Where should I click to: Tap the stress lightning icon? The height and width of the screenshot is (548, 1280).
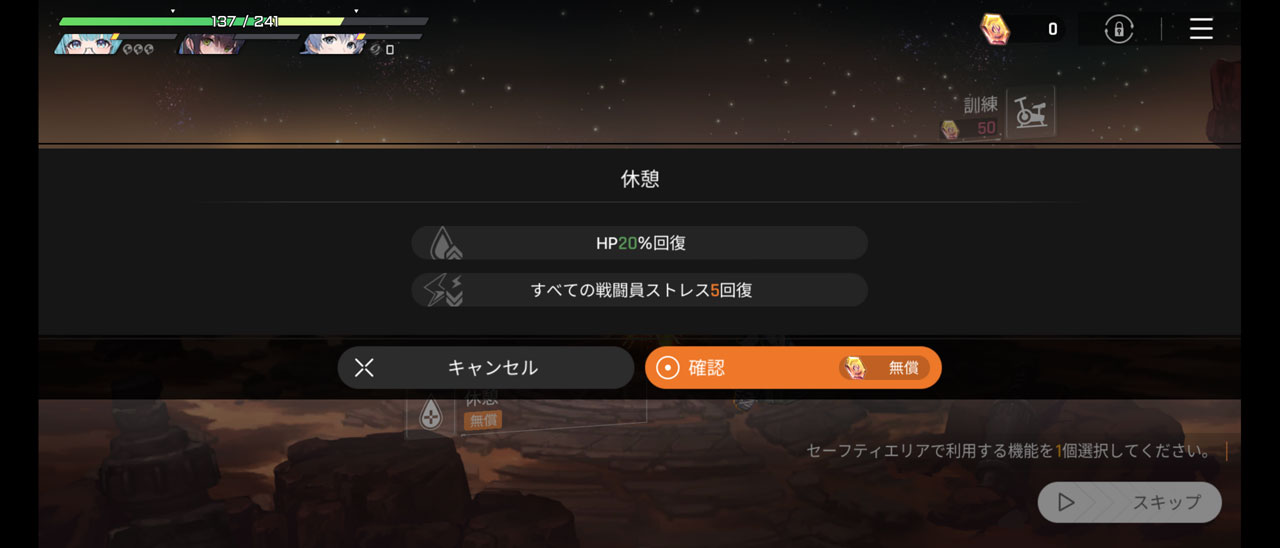pos(443,290)
